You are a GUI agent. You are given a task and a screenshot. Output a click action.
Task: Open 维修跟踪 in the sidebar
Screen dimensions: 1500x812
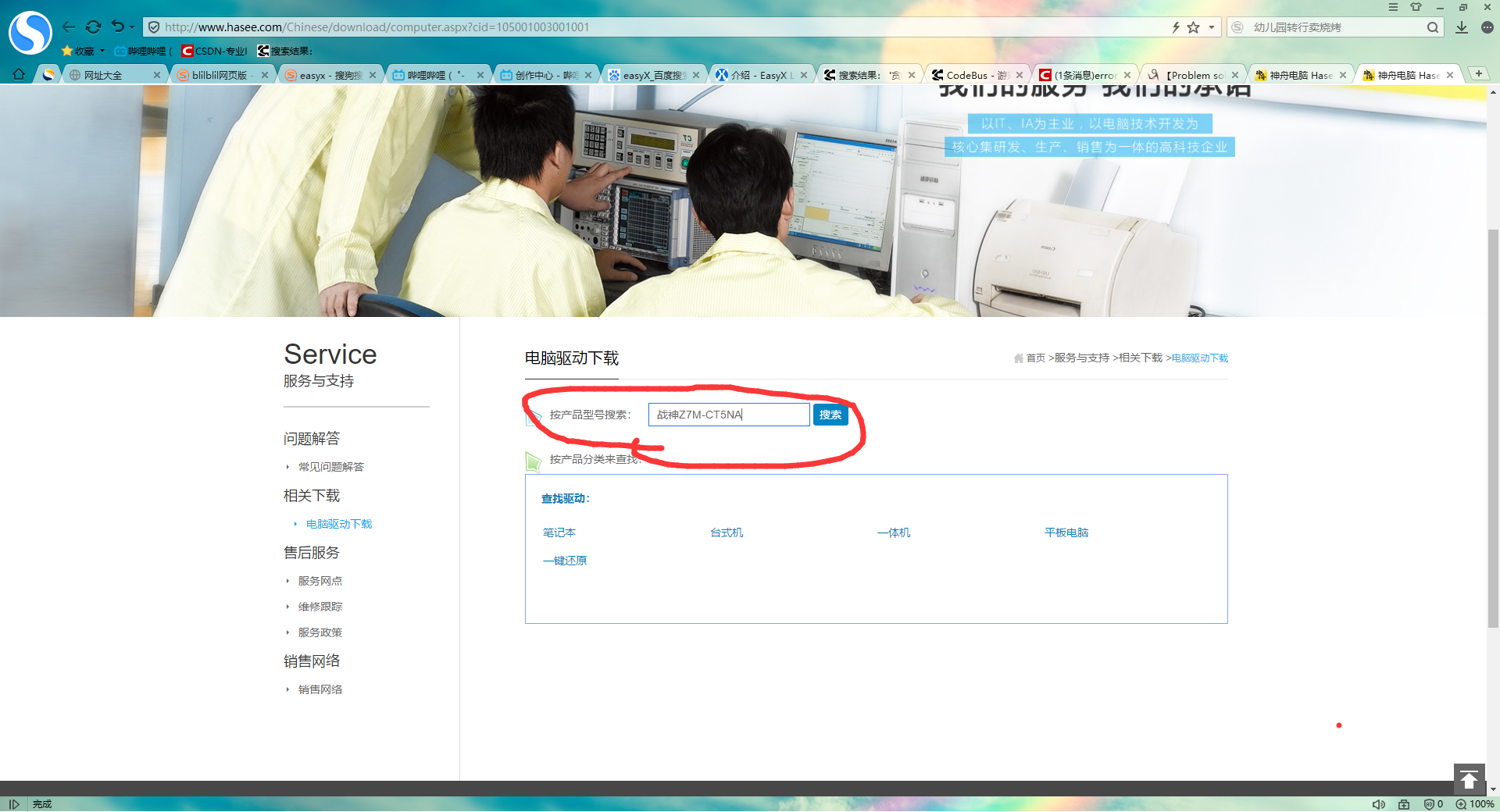pyautogui.click(x=320, y=607)
